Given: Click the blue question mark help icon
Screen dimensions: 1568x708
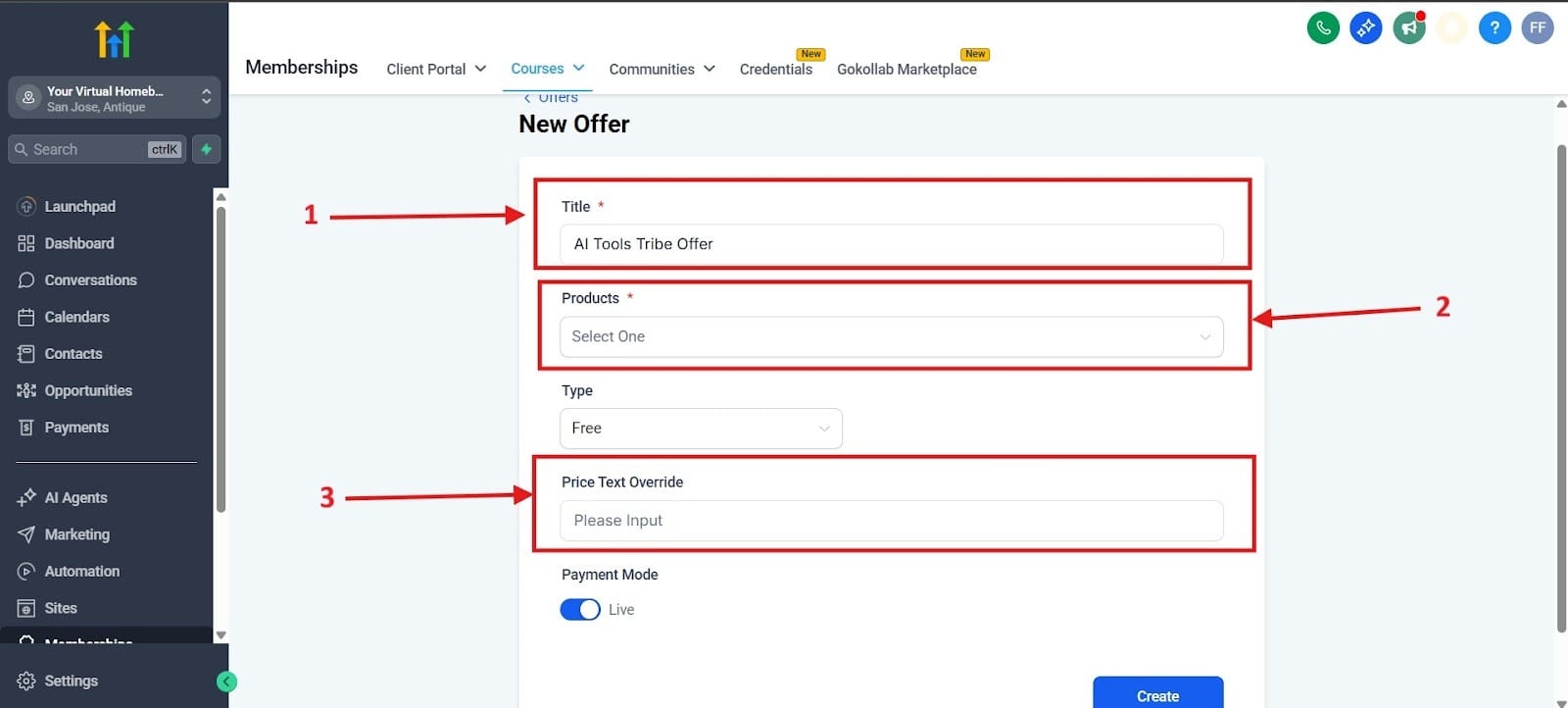Looking at the screenshot, I should 1494,27.
